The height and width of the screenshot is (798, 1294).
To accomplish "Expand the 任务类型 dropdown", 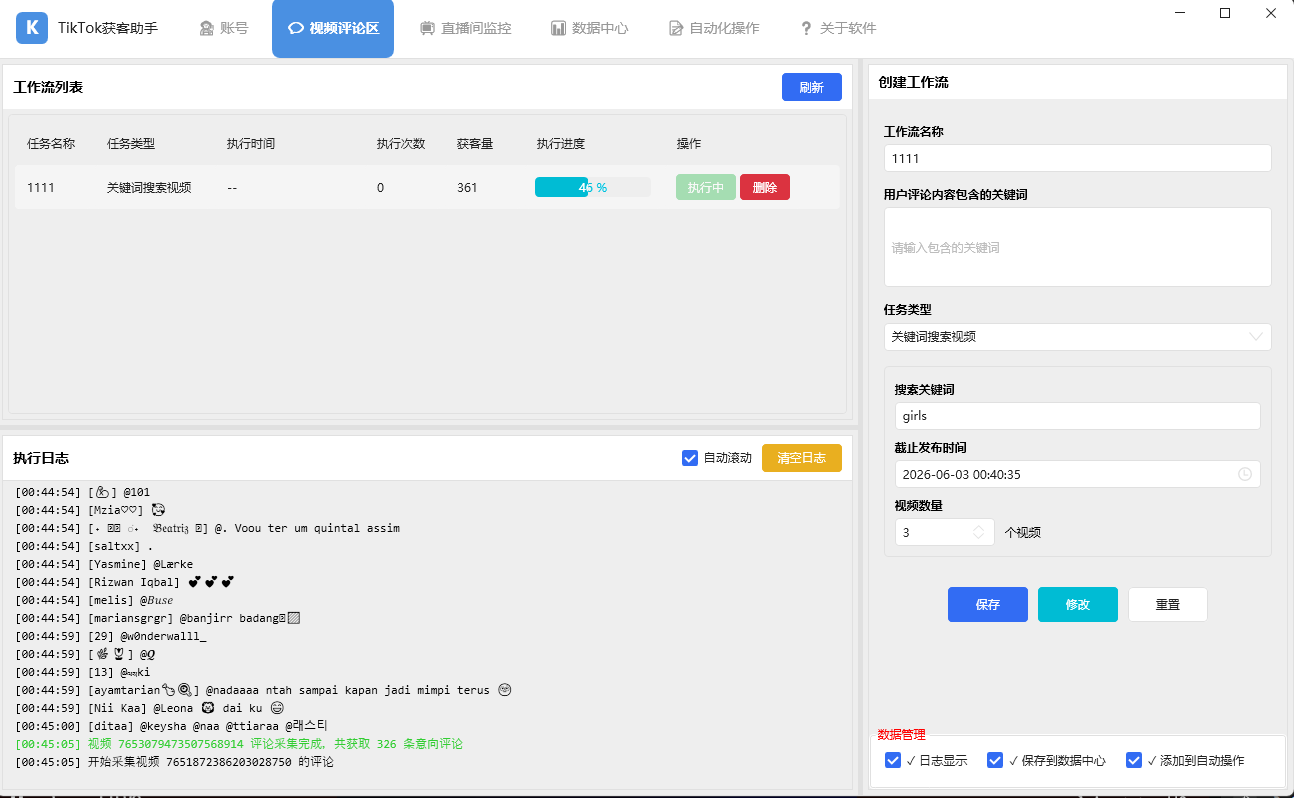I will click(x=1077, y=337).
